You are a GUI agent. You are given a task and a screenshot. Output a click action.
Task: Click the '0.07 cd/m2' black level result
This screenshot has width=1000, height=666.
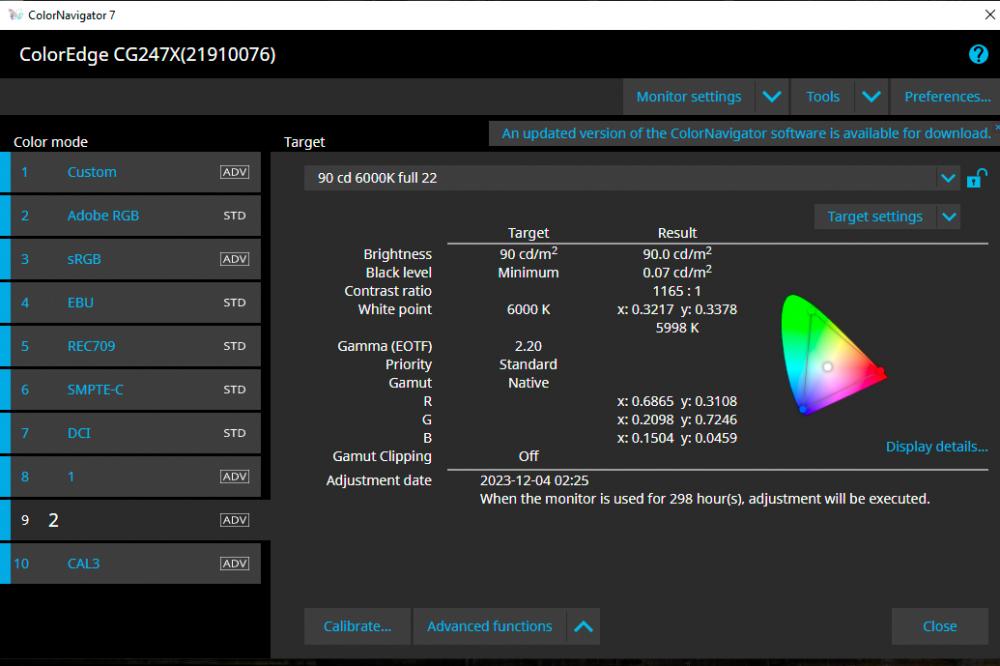pyautogui.click(x=677, y=272)
